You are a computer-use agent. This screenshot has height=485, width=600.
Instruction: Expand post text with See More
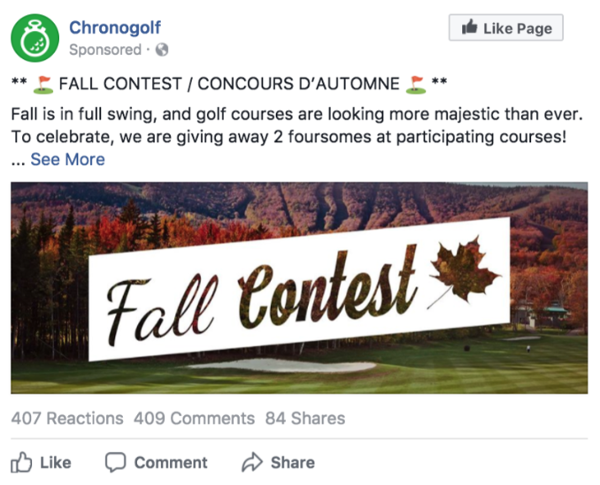[68, 160]
